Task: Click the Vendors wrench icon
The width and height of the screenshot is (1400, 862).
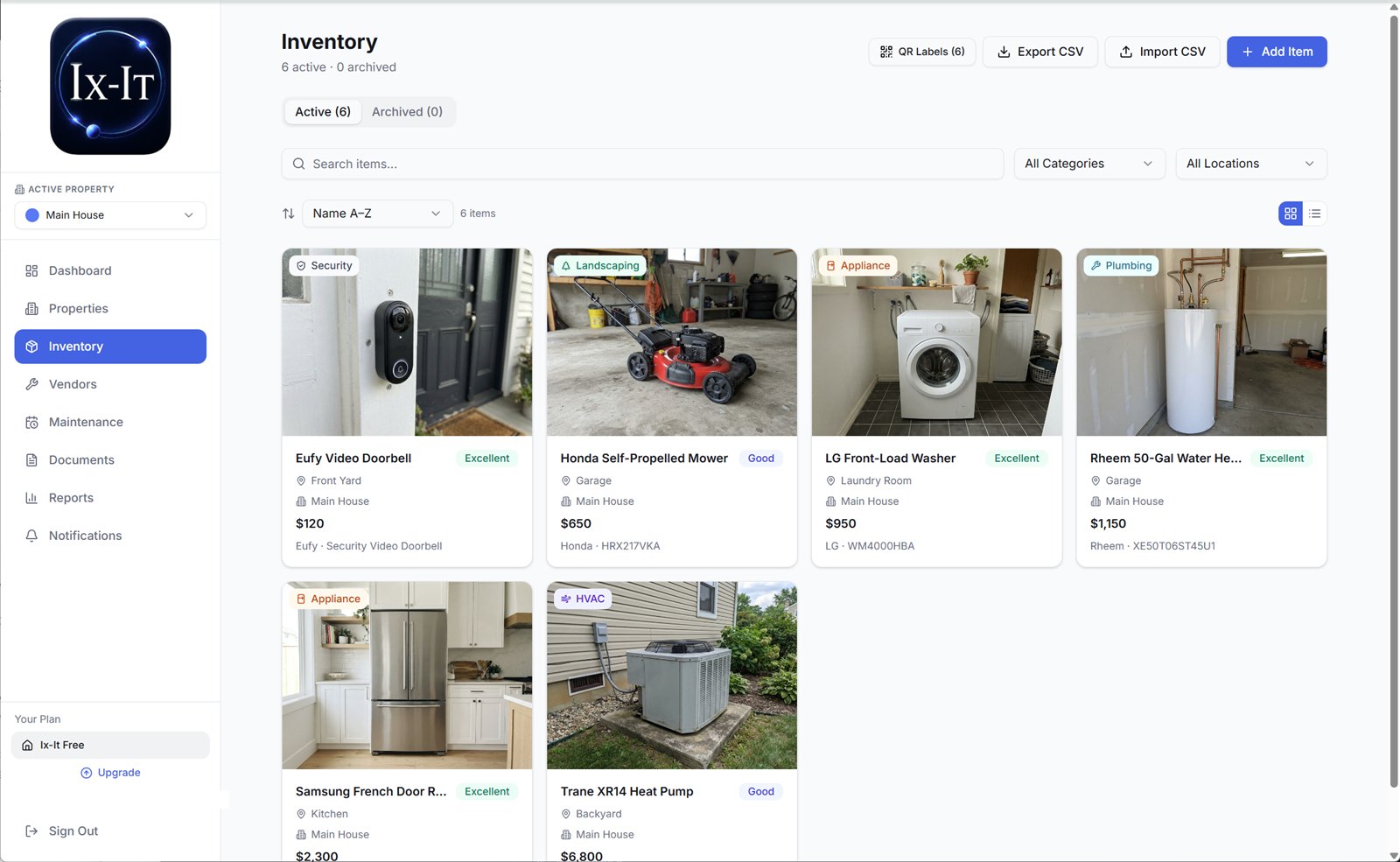Action: 31,384
